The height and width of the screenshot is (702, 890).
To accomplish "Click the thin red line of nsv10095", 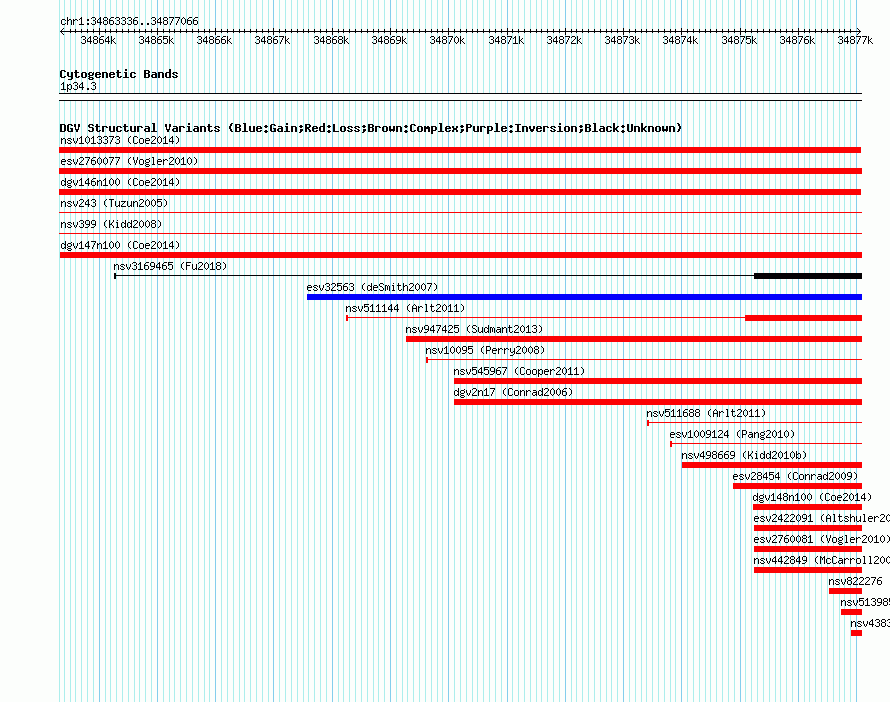I will click(x=644, y=360).
